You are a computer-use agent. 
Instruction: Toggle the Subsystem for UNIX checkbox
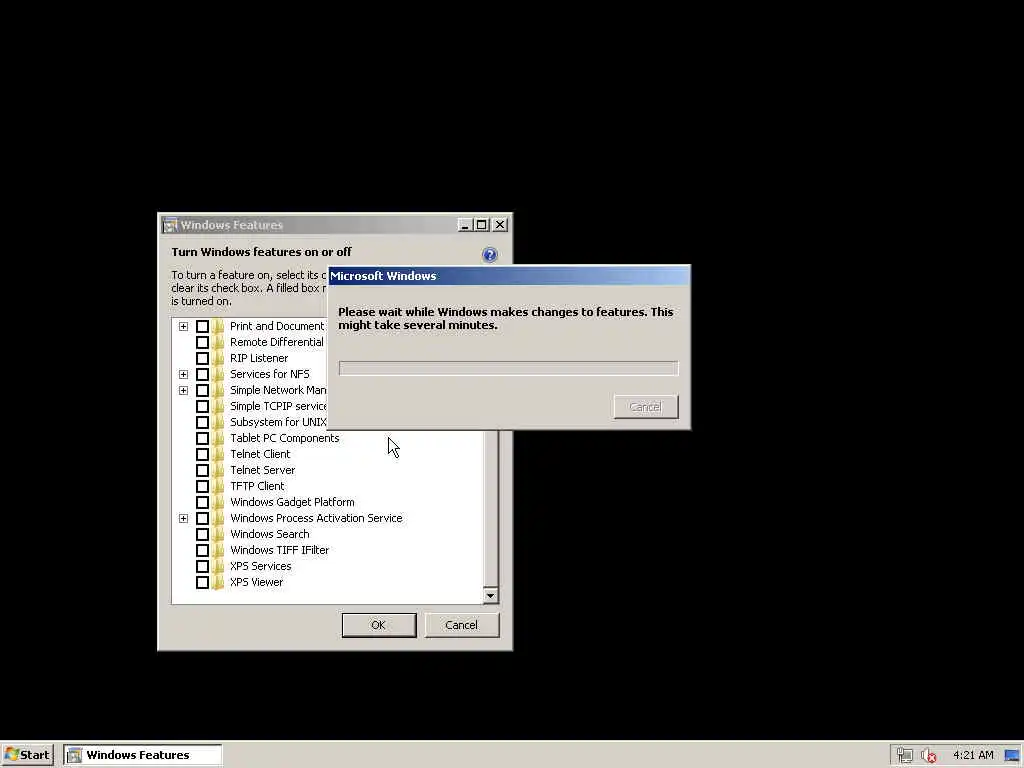[202, 423]
